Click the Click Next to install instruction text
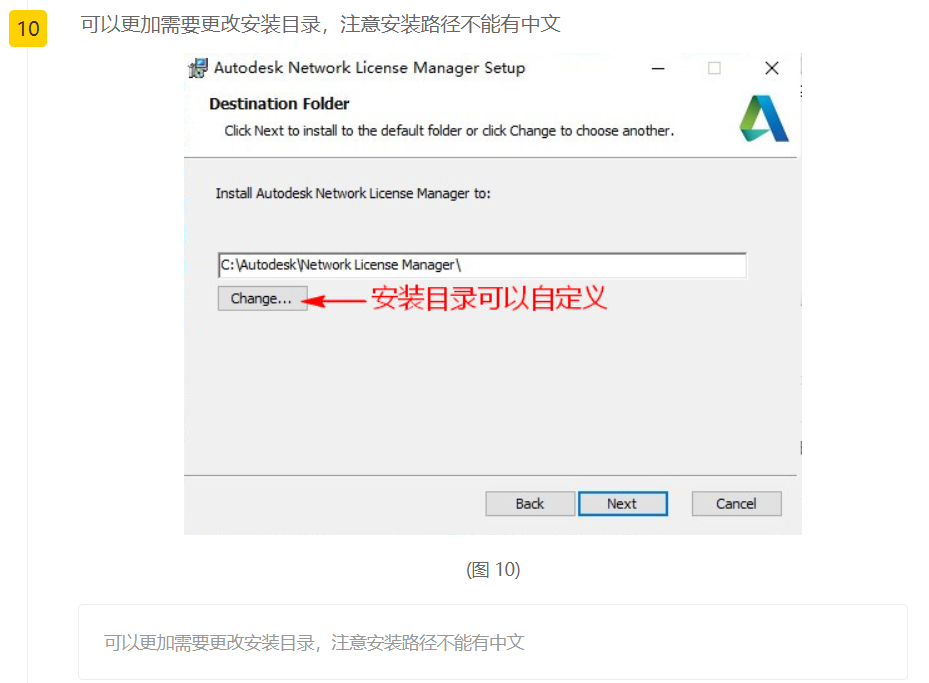 [x=449, y=131]
